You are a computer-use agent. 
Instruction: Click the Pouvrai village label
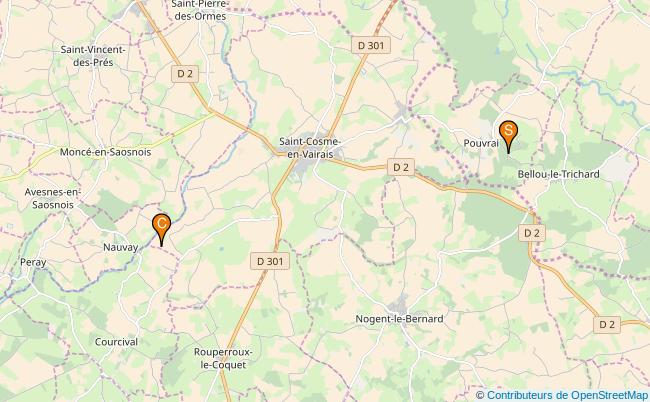pyautogui.click(x=481, y=143)
